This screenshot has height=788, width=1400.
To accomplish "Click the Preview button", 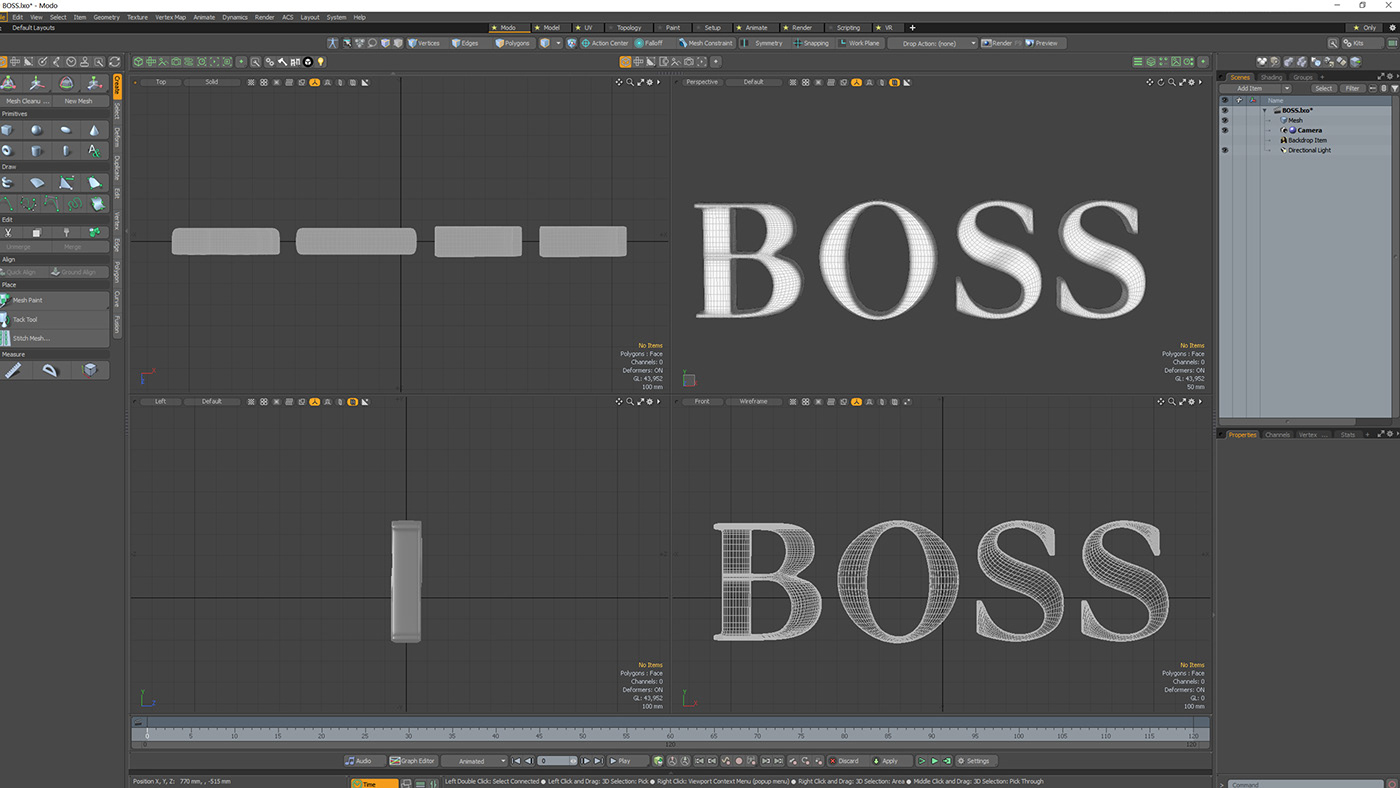I will [1045, 43].
